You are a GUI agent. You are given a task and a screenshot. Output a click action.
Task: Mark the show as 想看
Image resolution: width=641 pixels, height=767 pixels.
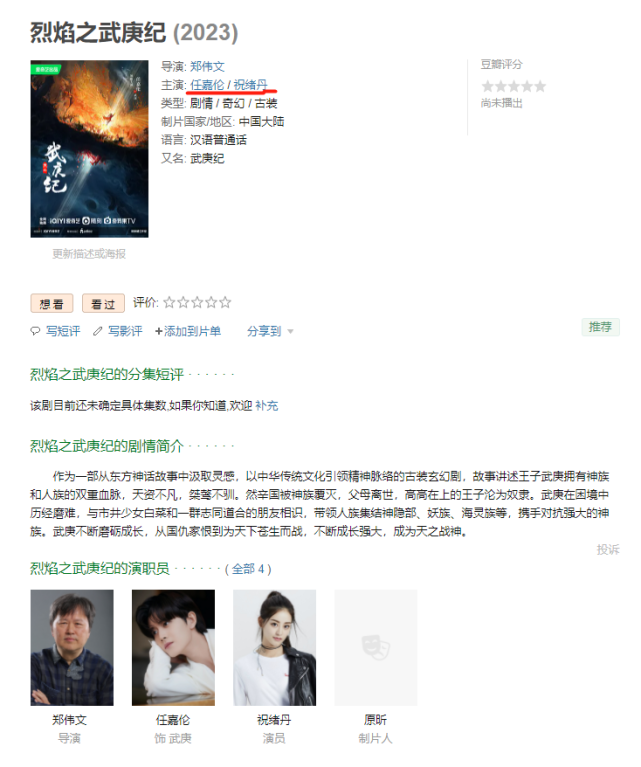tap(52, 304)
